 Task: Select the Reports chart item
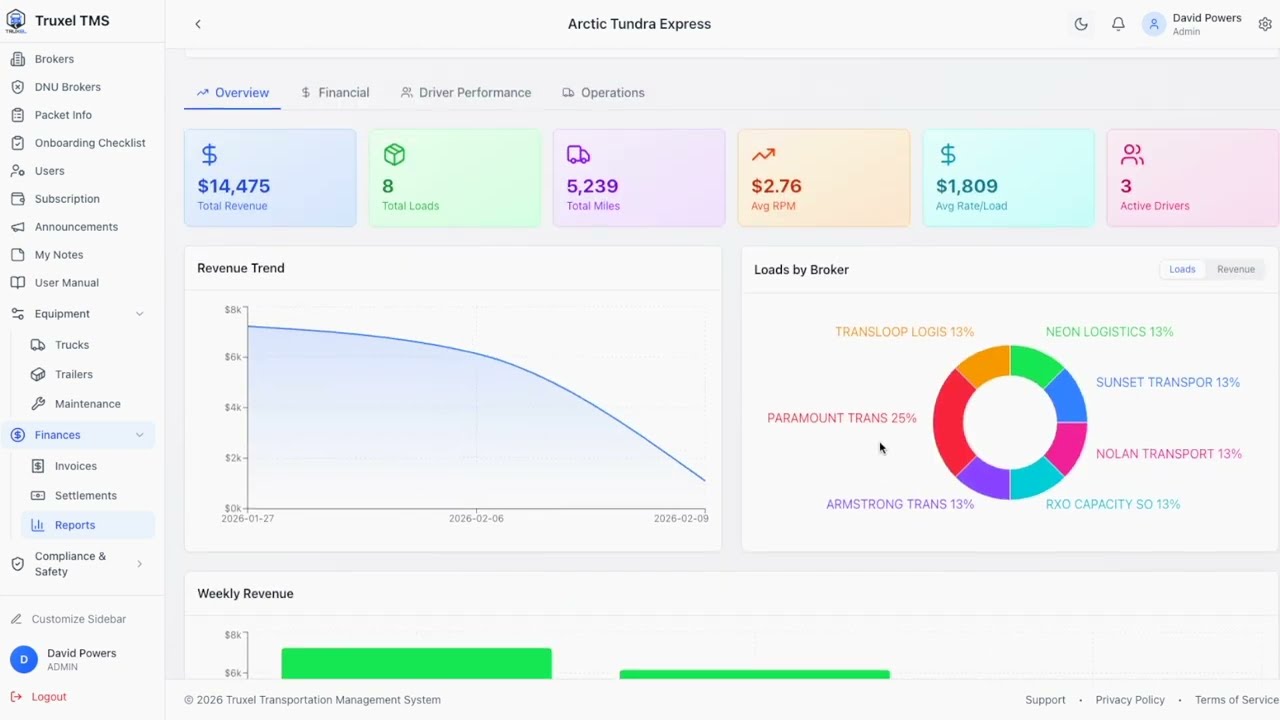[x=88, y=525]
